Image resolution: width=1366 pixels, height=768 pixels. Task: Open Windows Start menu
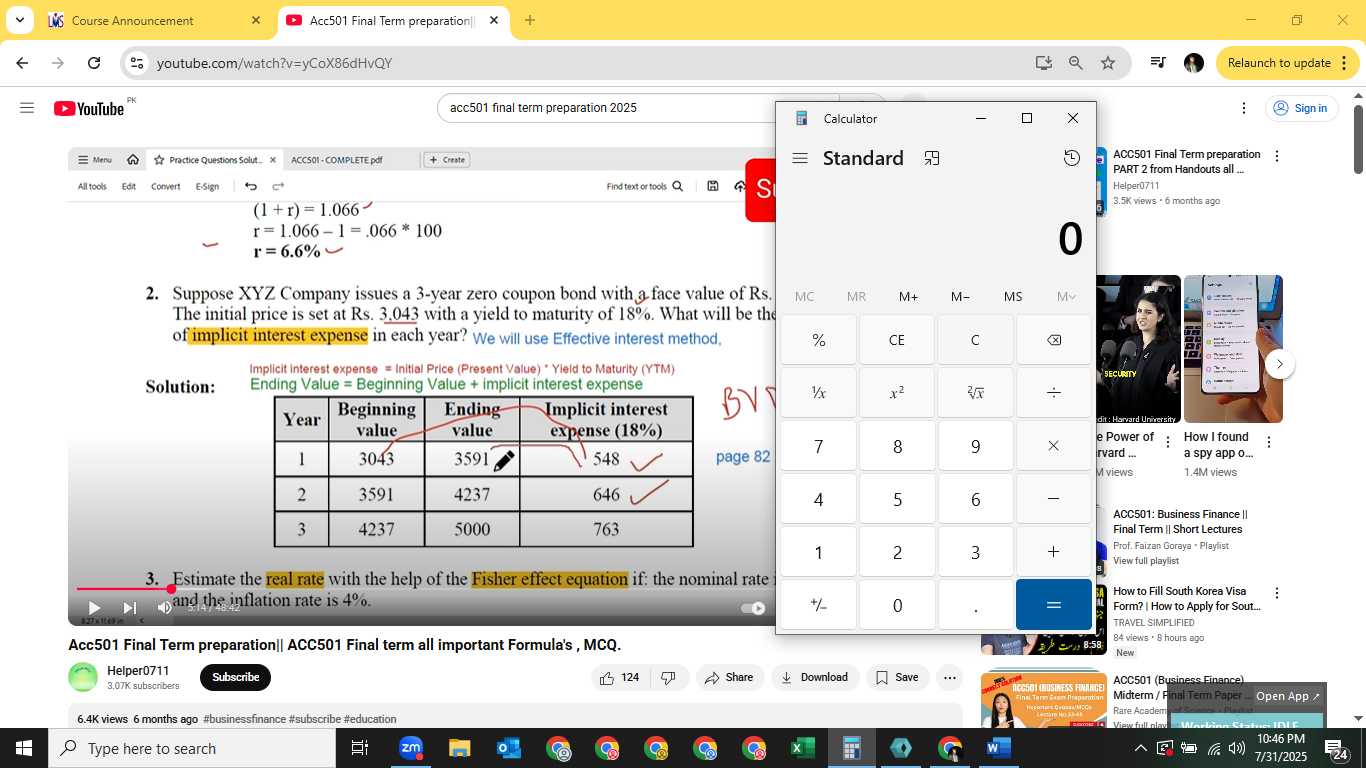pos(23,748)
